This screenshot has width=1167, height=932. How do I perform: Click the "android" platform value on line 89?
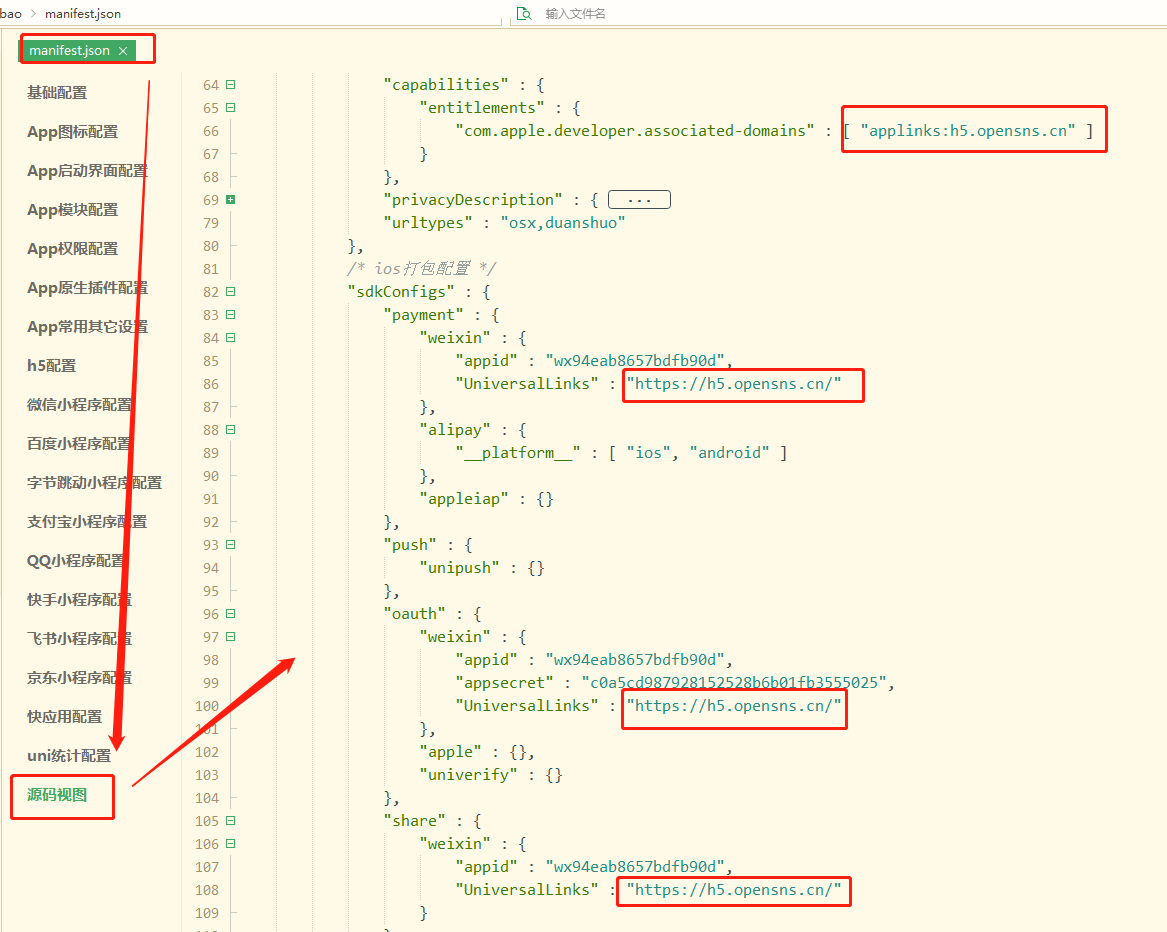[729, 453]
